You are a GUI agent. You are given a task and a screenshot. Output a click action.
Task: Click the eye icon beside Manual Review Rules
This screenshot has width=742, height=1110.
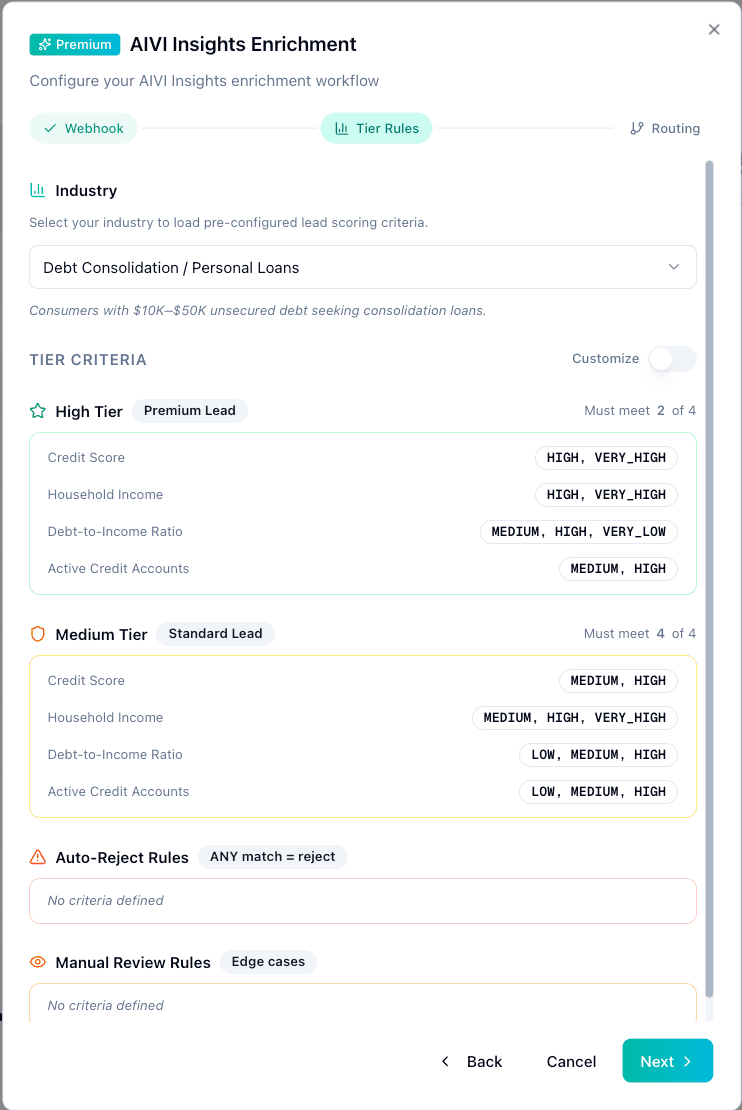pyautogui.click(x=37, y=962)
